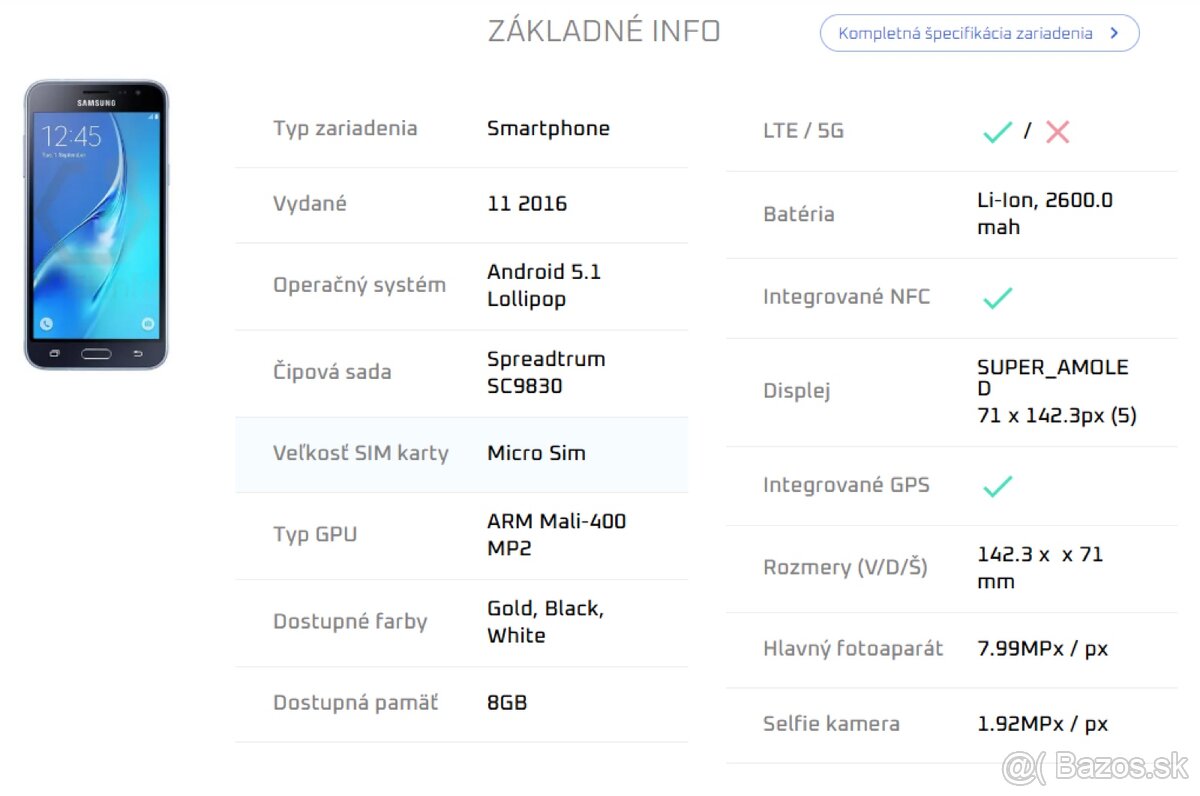This screenshot has width=1200, height=796.
Task: Click the 8GB Dostupná pamäť value
Action: pyautogui.click(x=507, y=702)
